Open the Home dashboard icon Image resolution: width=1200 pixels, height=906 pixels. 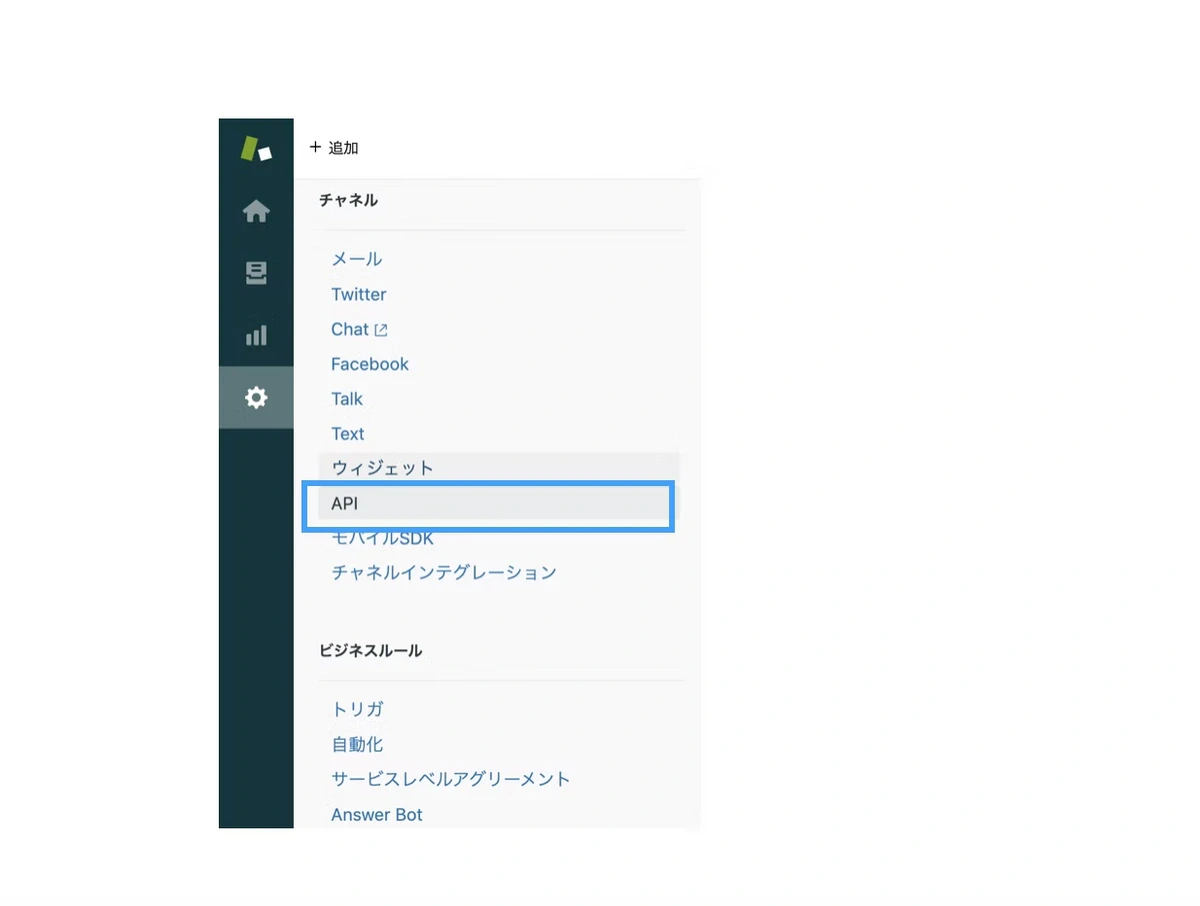[256, 211]
